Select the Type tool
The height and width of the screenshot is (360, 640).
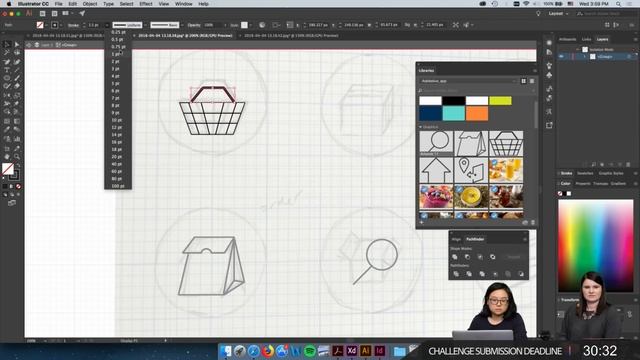tap(7, 70)
